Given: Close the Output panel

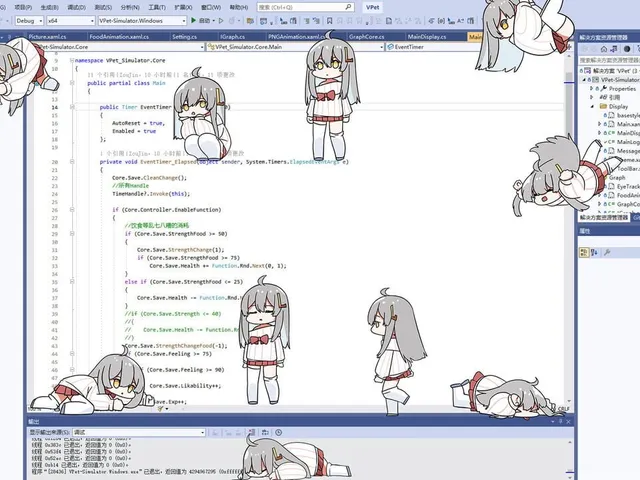Looking at the screenshot, I should (x=568, y=421).
